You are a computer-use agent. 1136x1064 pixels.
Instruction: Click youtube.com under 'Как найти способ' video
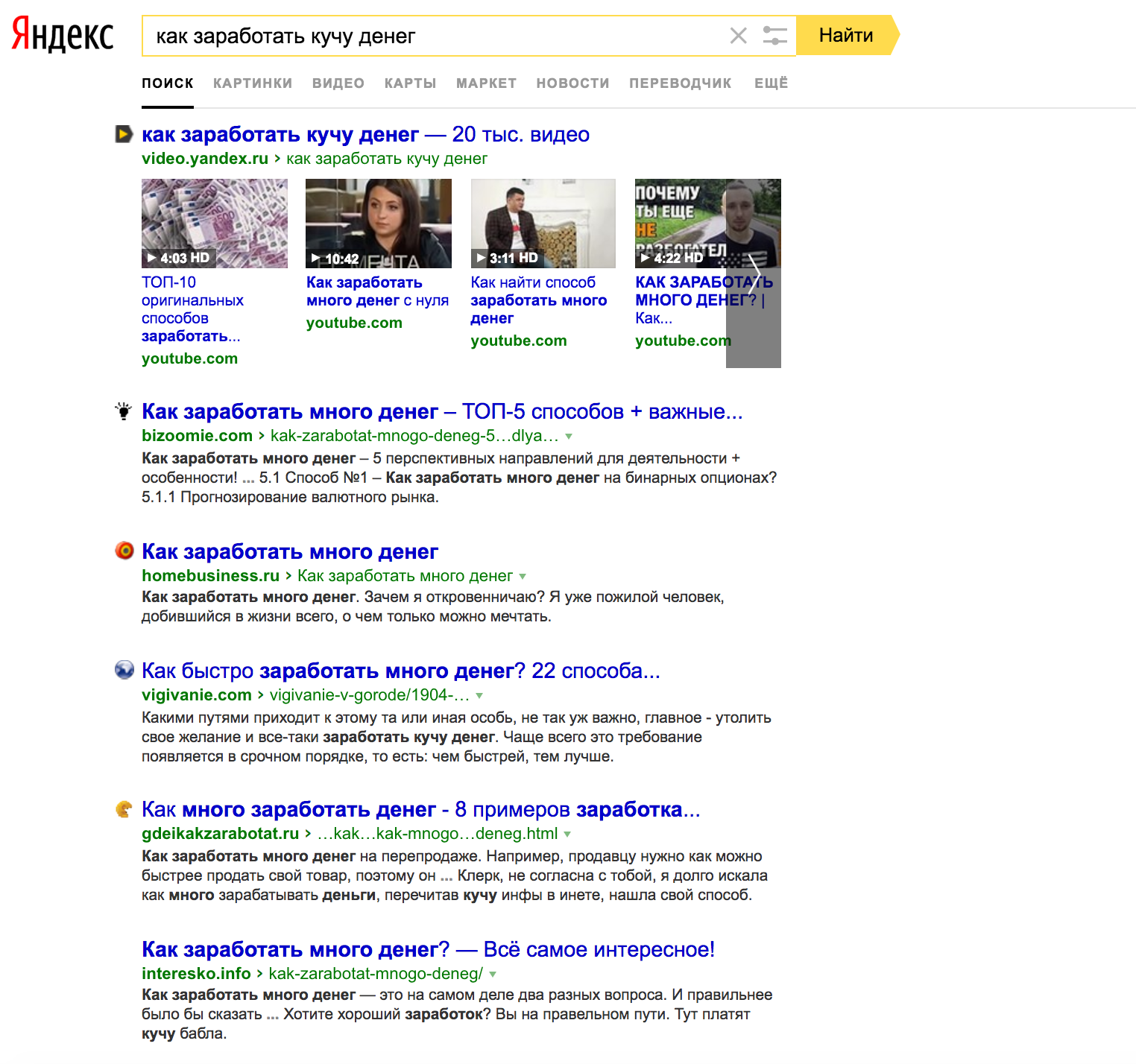519,341
